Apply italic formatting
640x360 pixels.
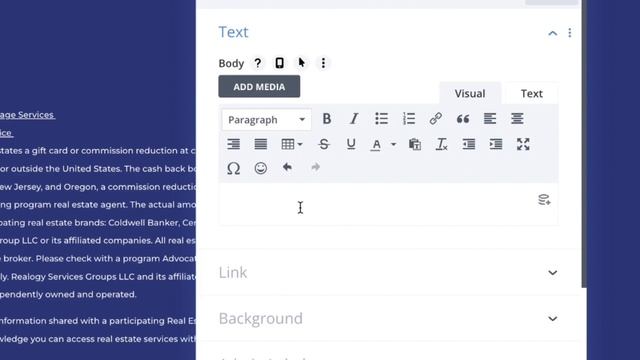tap(354, 119)
